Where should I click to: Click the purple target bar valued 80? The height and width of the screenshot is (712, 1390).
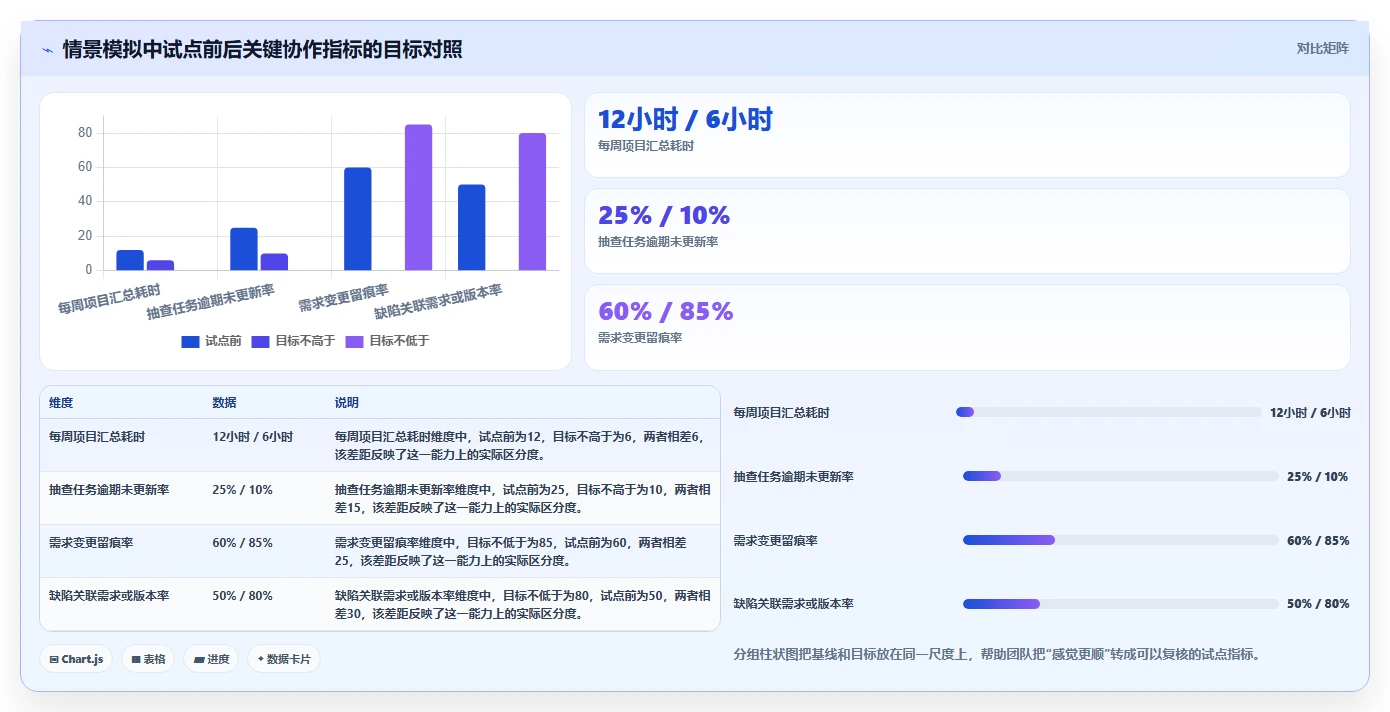click(532, 201)
